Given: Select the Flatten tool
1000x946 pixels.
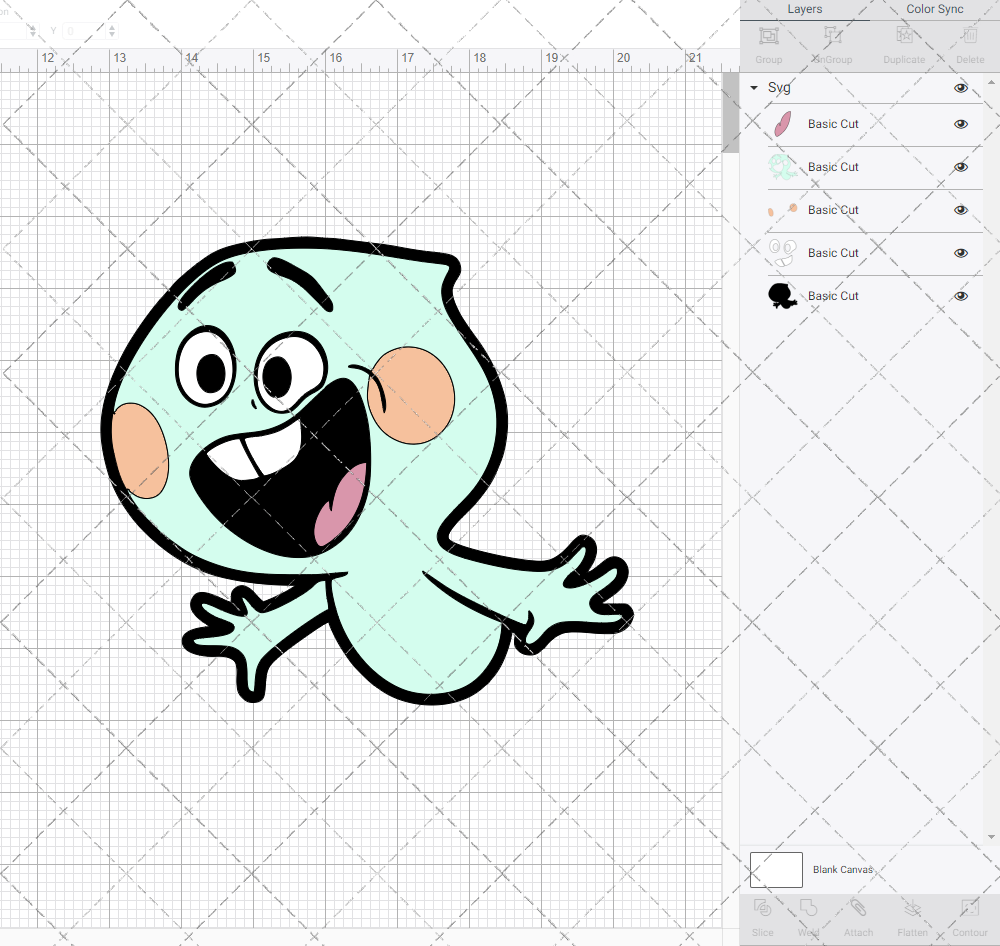Looking at the screenshot, I should tap(913, 908).
